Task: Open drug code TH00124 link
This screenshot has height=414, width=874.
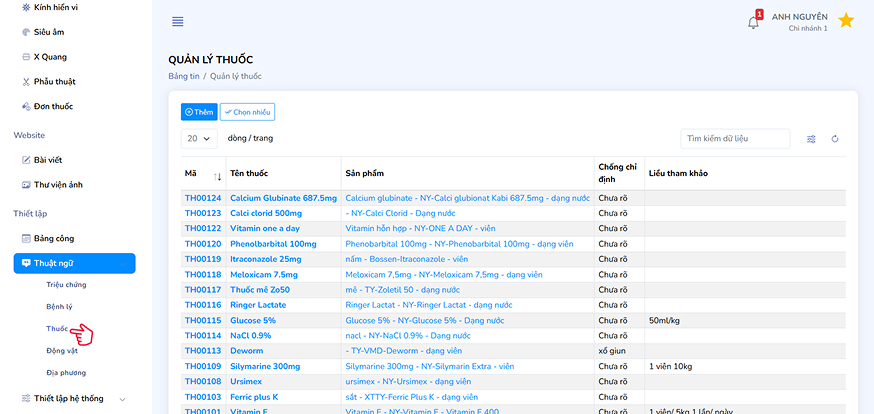Action: tap(203, 198)
